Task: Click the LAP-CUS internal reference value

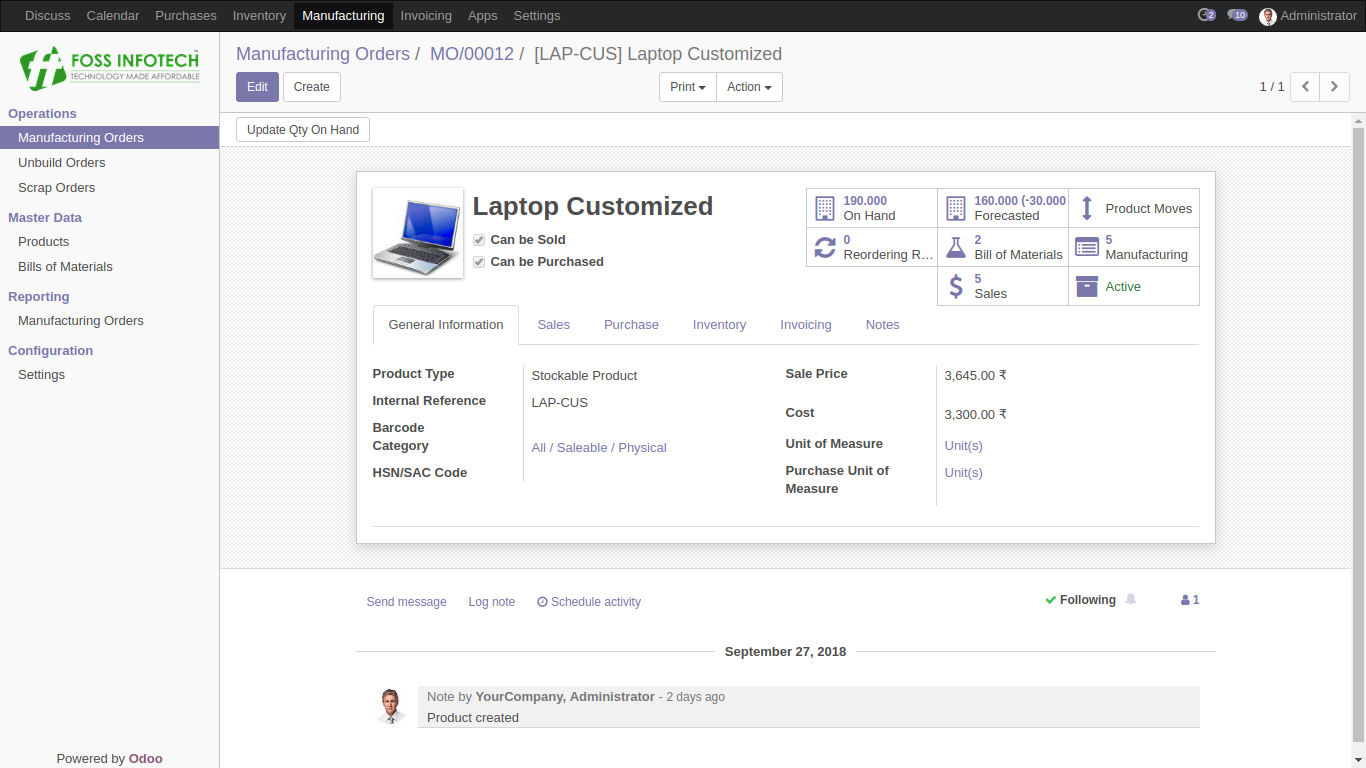Action: click(x=560, y=403)
